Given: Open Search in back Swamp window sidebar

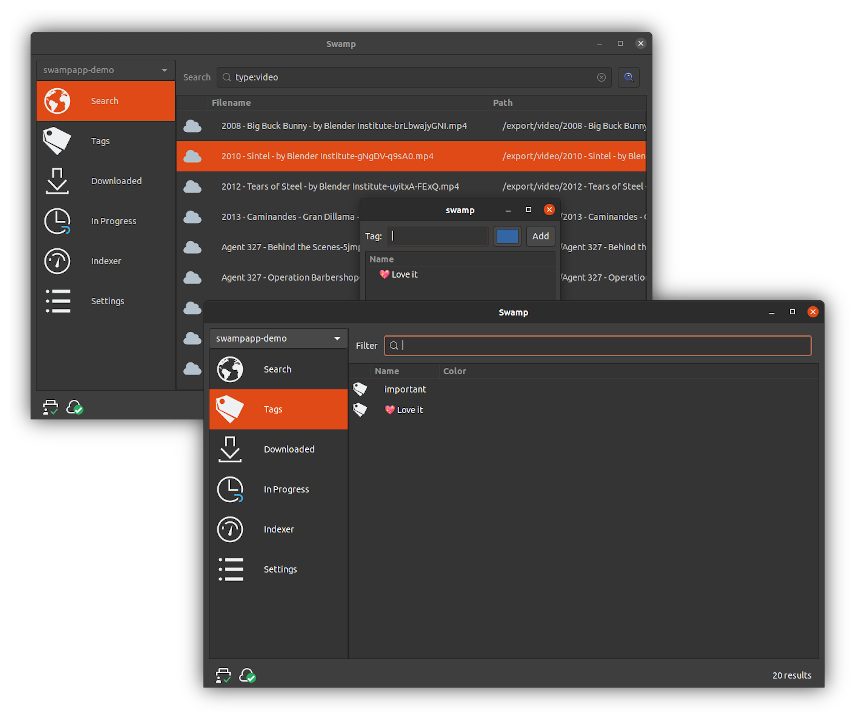Looking at the screenshot, I should [x=105, y=101].
